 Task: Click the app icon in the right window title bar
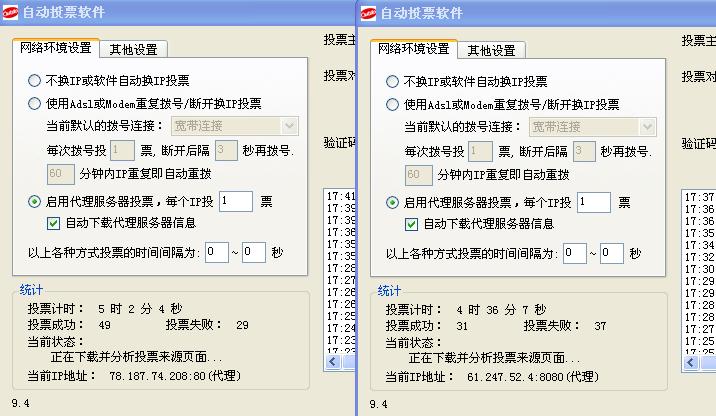369,13
